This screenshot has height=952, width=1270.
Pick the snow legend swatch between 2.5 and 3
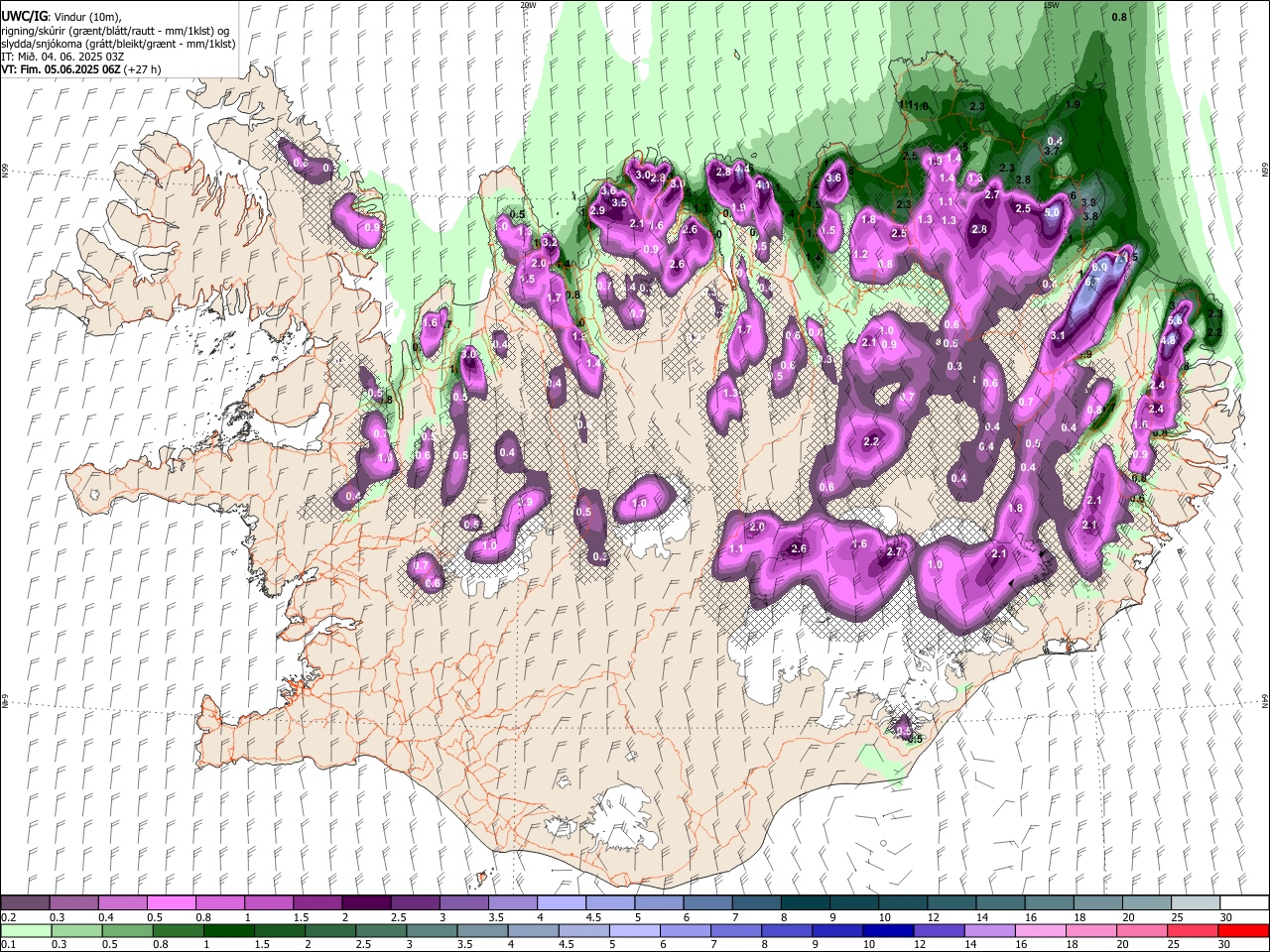415,903
